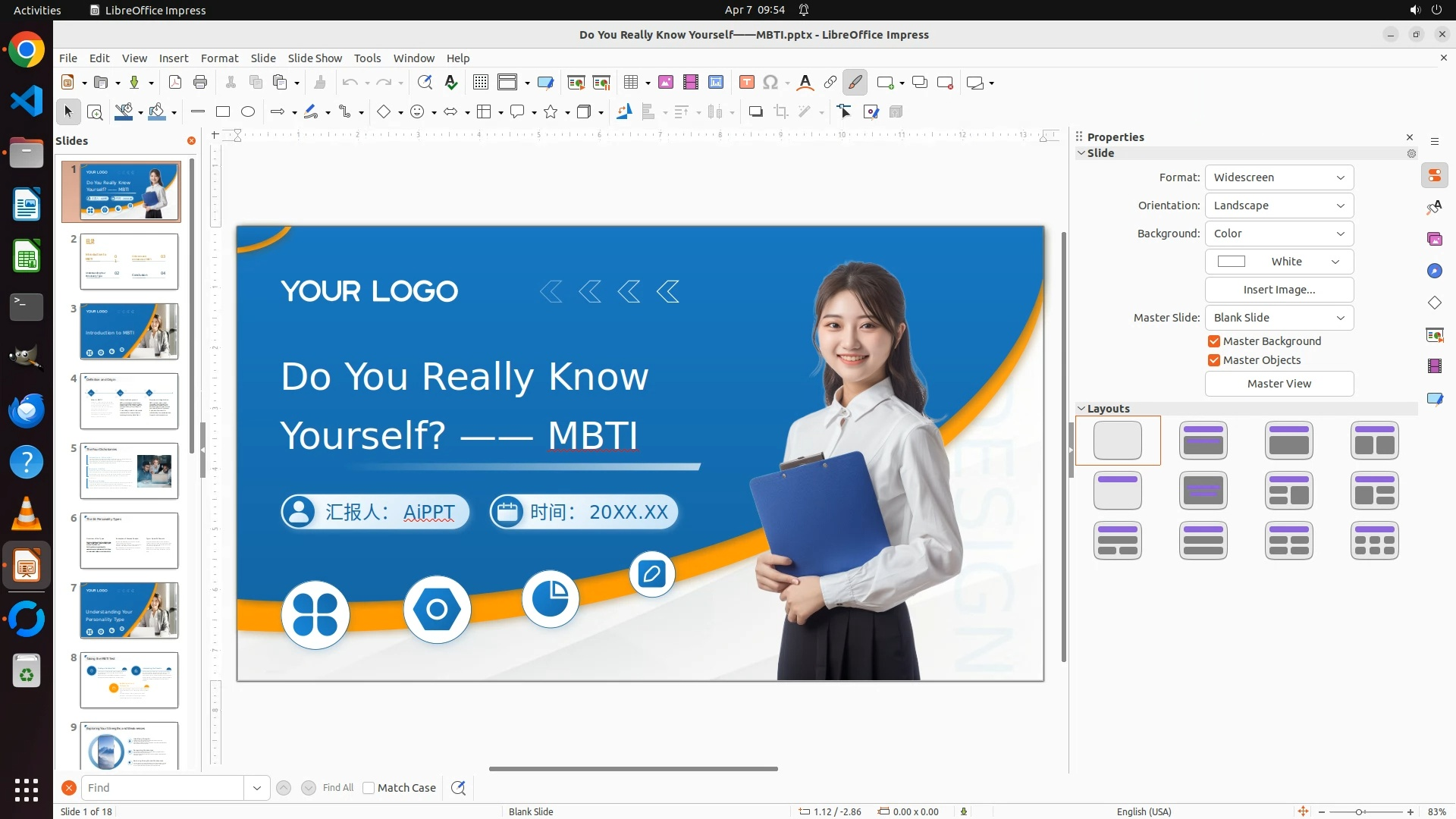Open the Format dropdown showing Widescreen

click(1279, 177)
